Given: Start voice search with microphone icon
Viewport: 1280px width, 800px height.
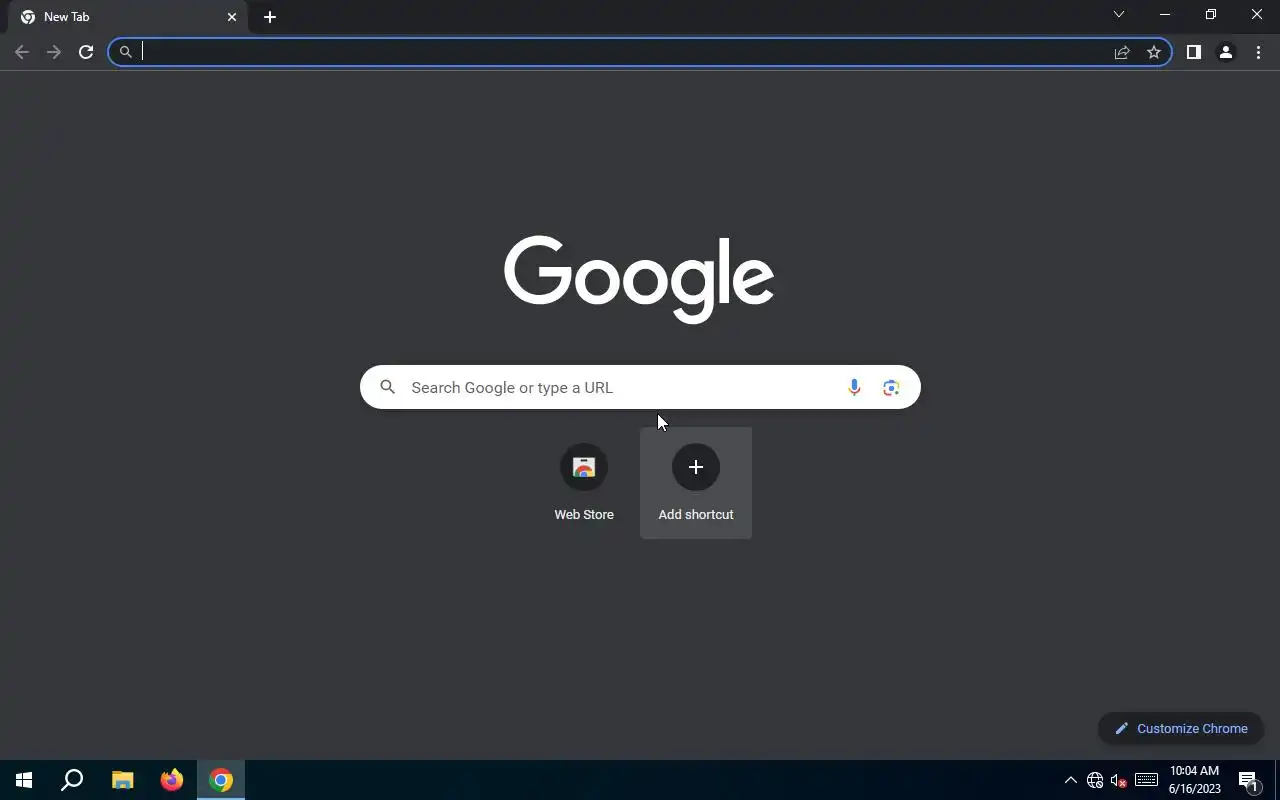Looking at the screenshot, I should (x=854, y=387).
